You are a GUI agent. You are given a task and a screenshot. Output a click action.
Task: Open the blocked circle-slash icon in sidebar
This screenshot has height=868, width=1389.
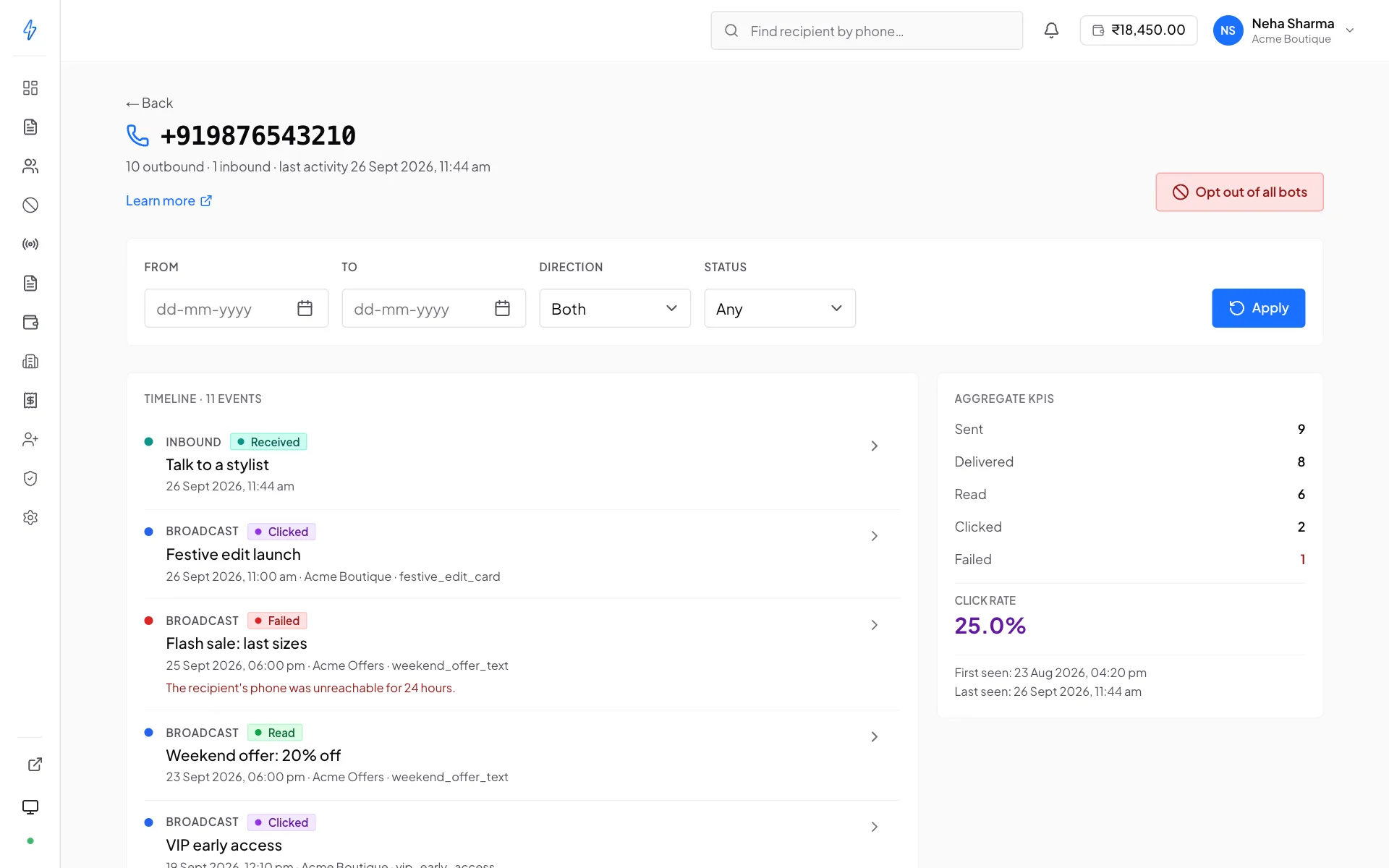click(30, 205)
